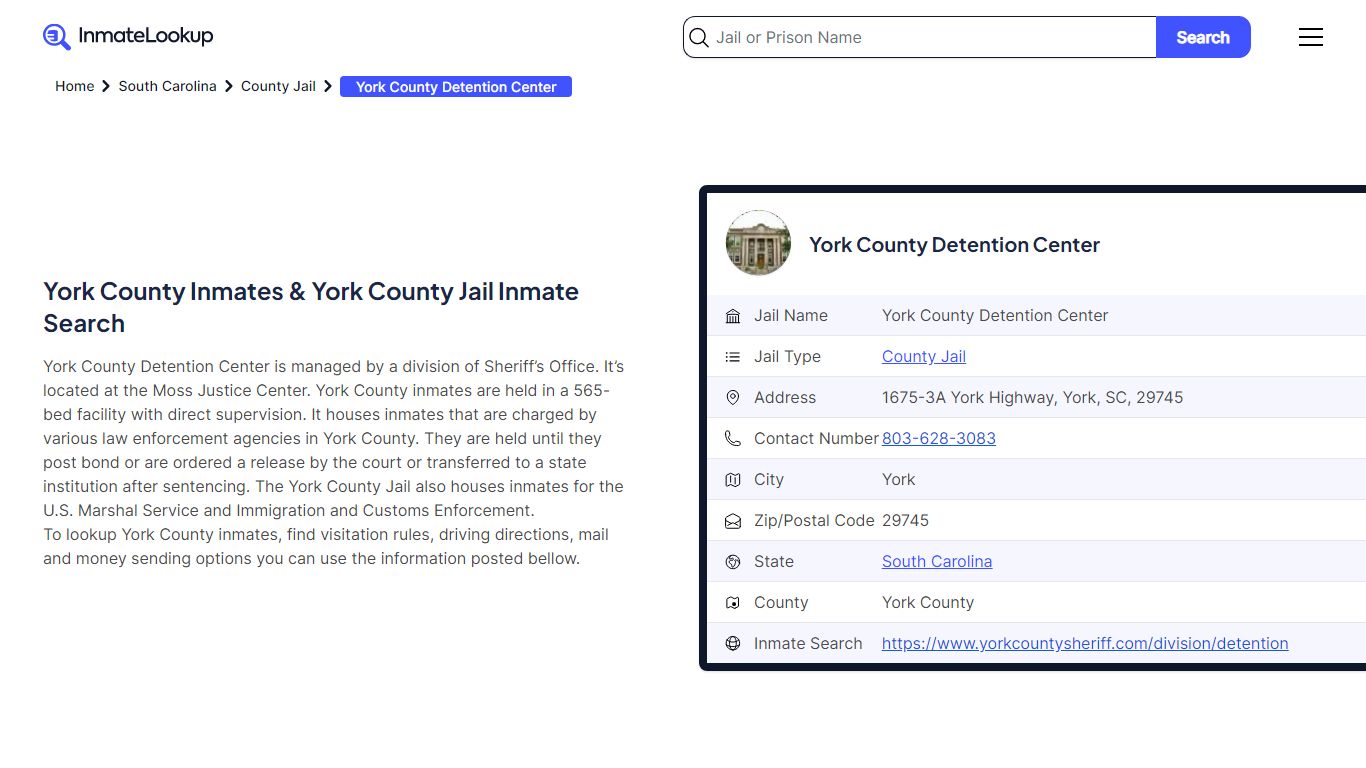Open the South Carolina state link in table
Viewport: 1366px width, 768px height.
937,561
